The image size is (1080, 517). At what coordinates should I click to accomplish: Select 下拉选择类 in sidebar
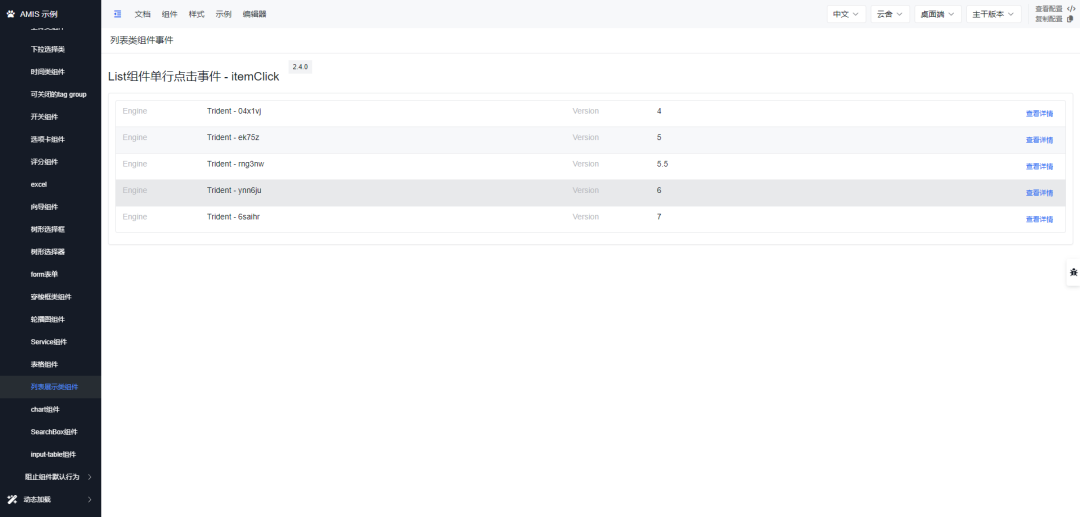48,50
